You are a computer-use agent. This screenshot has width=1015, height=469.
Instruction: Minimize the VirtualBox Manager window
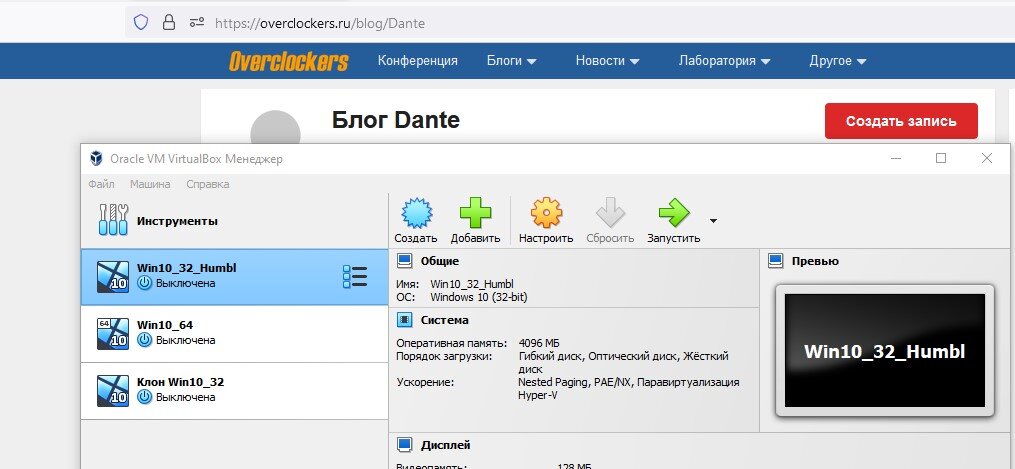897,158
